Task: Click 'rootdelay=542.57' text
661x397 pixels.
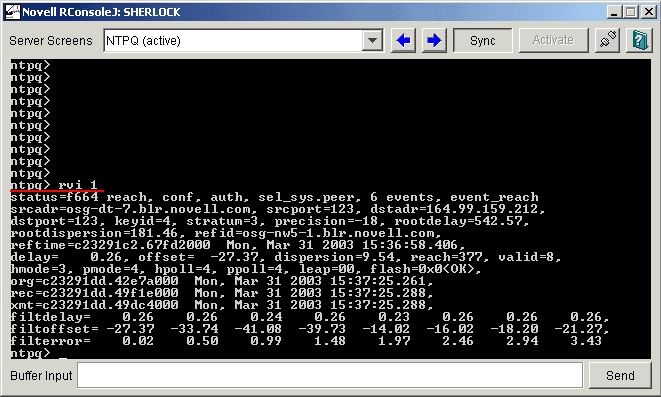Action: pos(460,221)
